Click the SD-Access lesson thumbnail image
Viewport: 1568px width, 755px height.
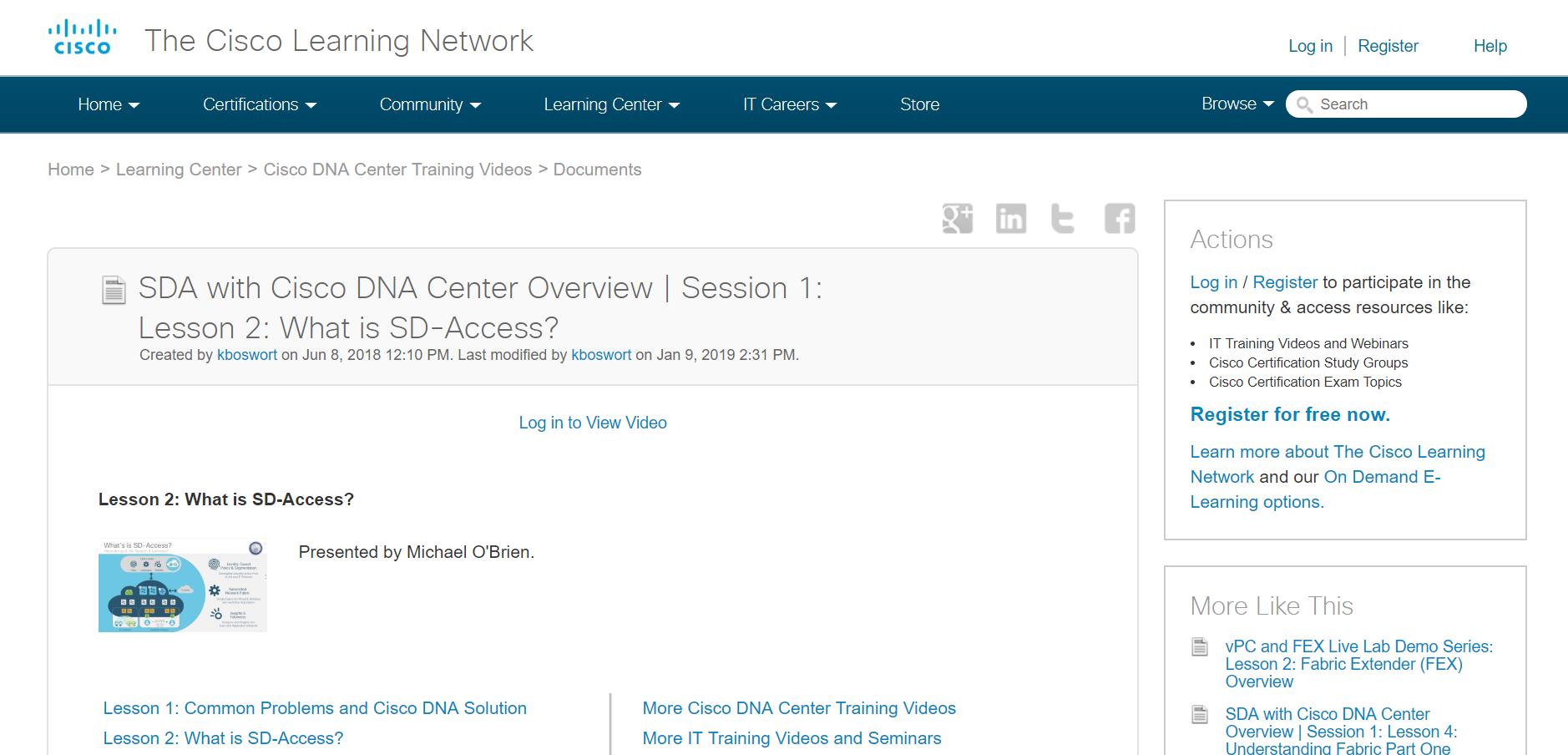pos(183,585)
